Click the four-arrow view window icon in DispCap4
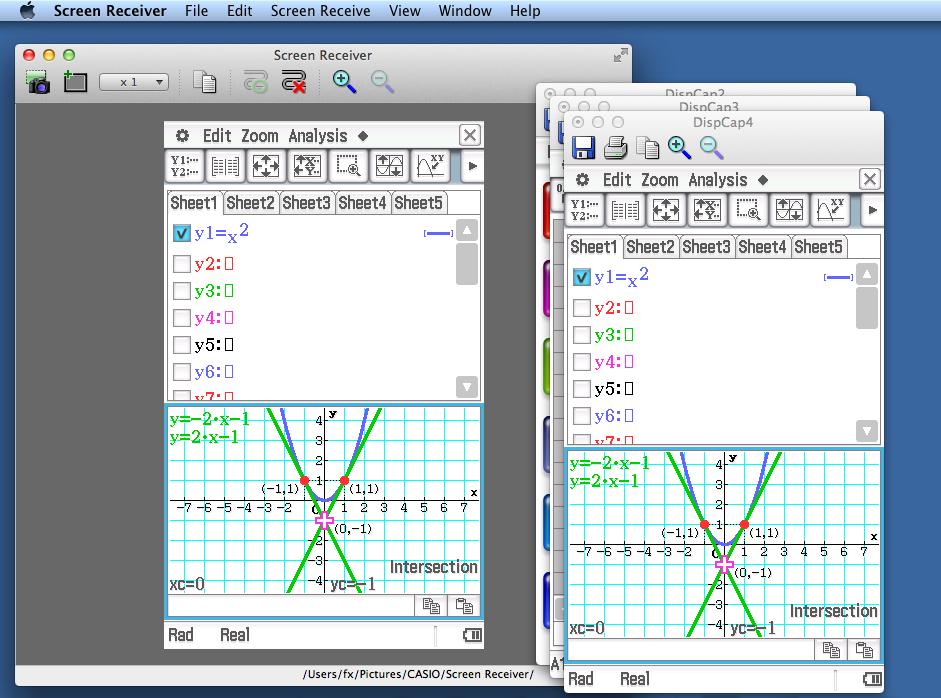The height and width of the screenshot is (698, 941). [x=666, y=210]
